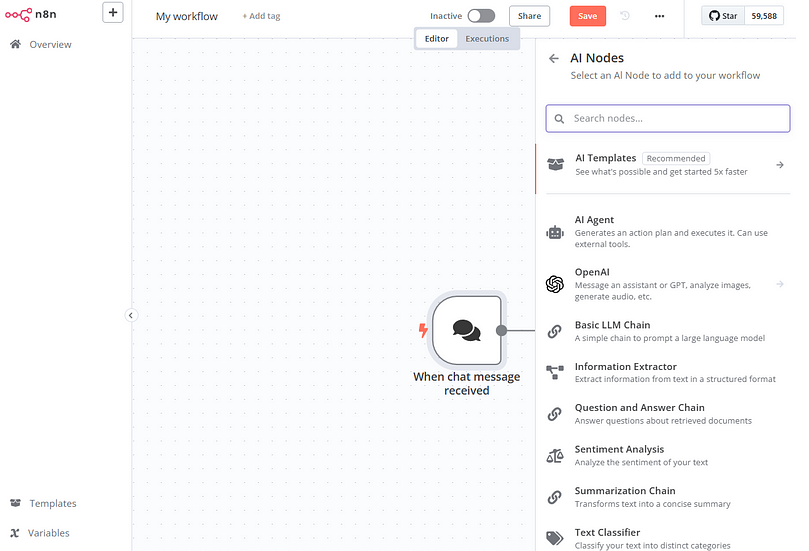Click the plus button to create new
The width and height of the screenshot is (809, 551).
(x=113, y=12)
